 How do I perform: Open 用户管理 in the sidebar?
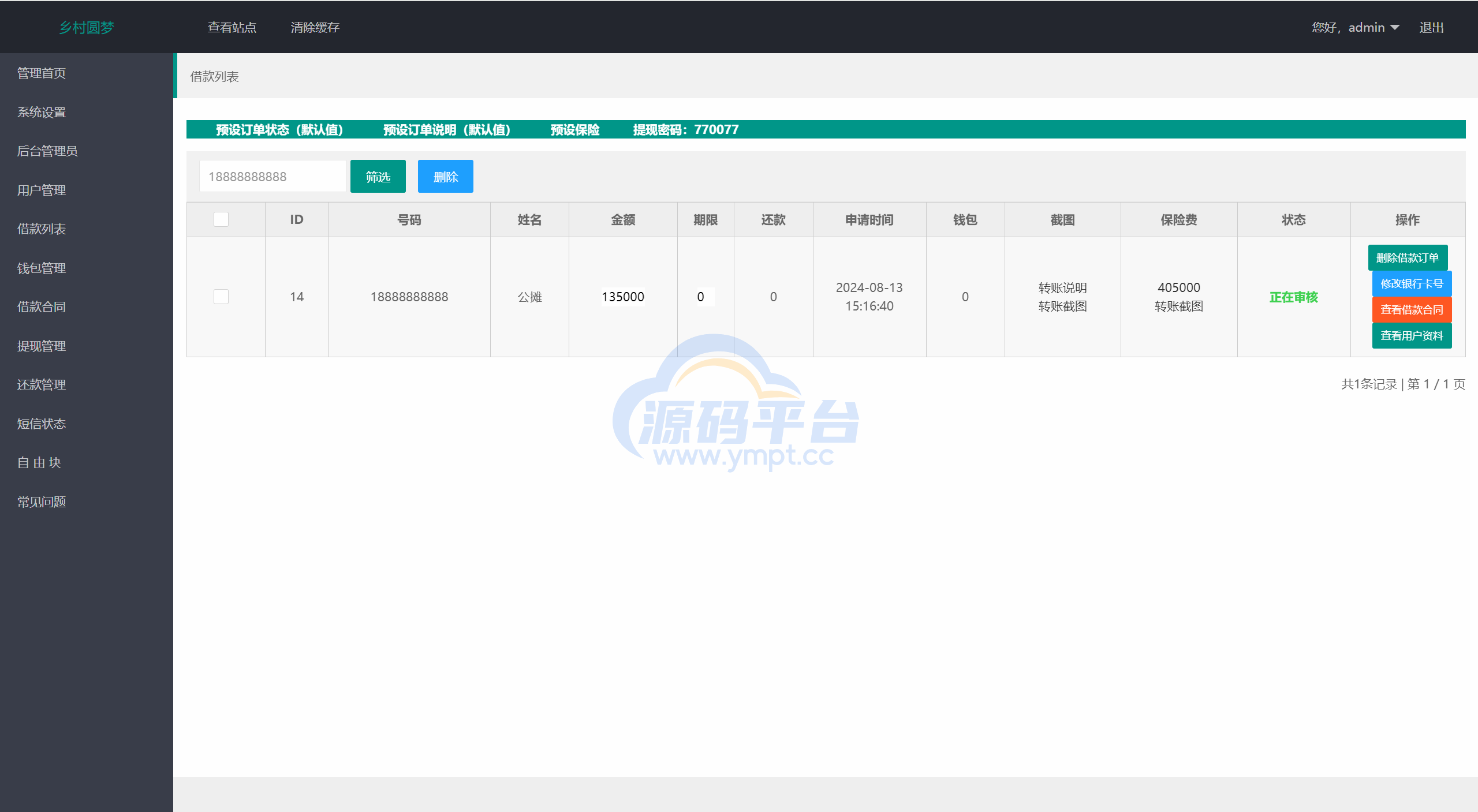[42, 190]
